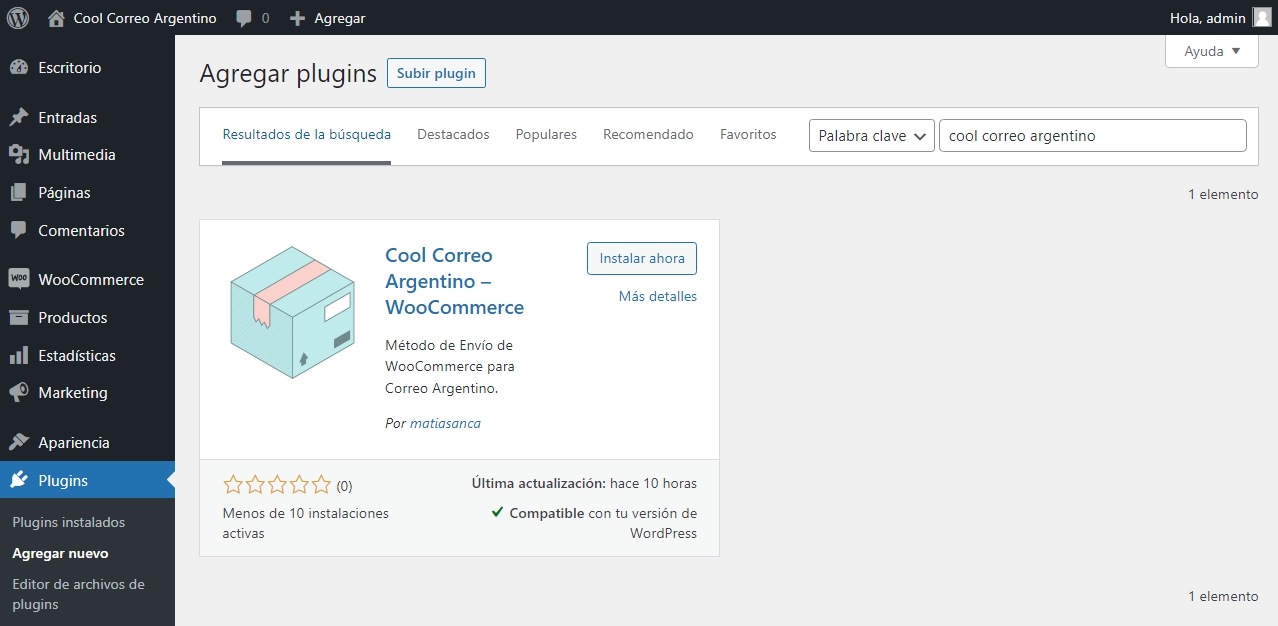
Task: Switch to the Destacados tab
Action: 453,134
